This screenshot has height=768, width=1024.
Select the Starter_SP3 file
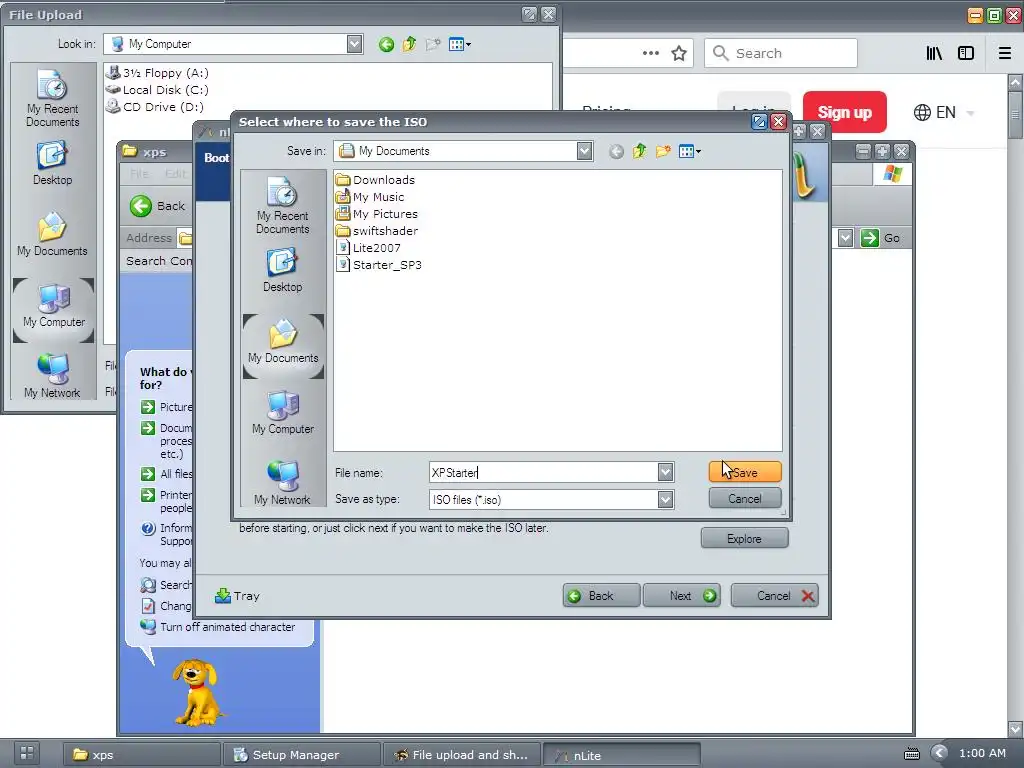point(379,264)
